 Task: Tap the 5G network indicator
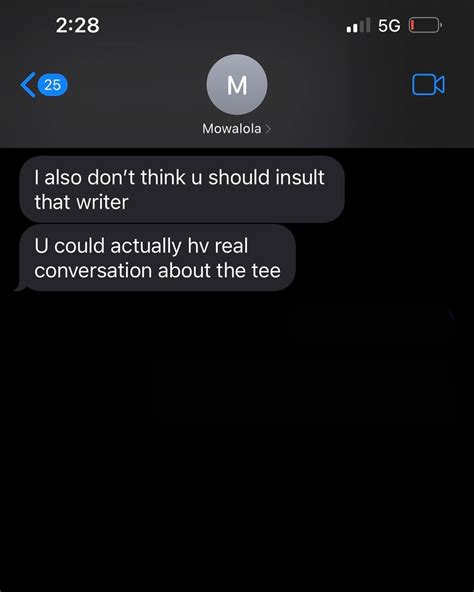389,26
